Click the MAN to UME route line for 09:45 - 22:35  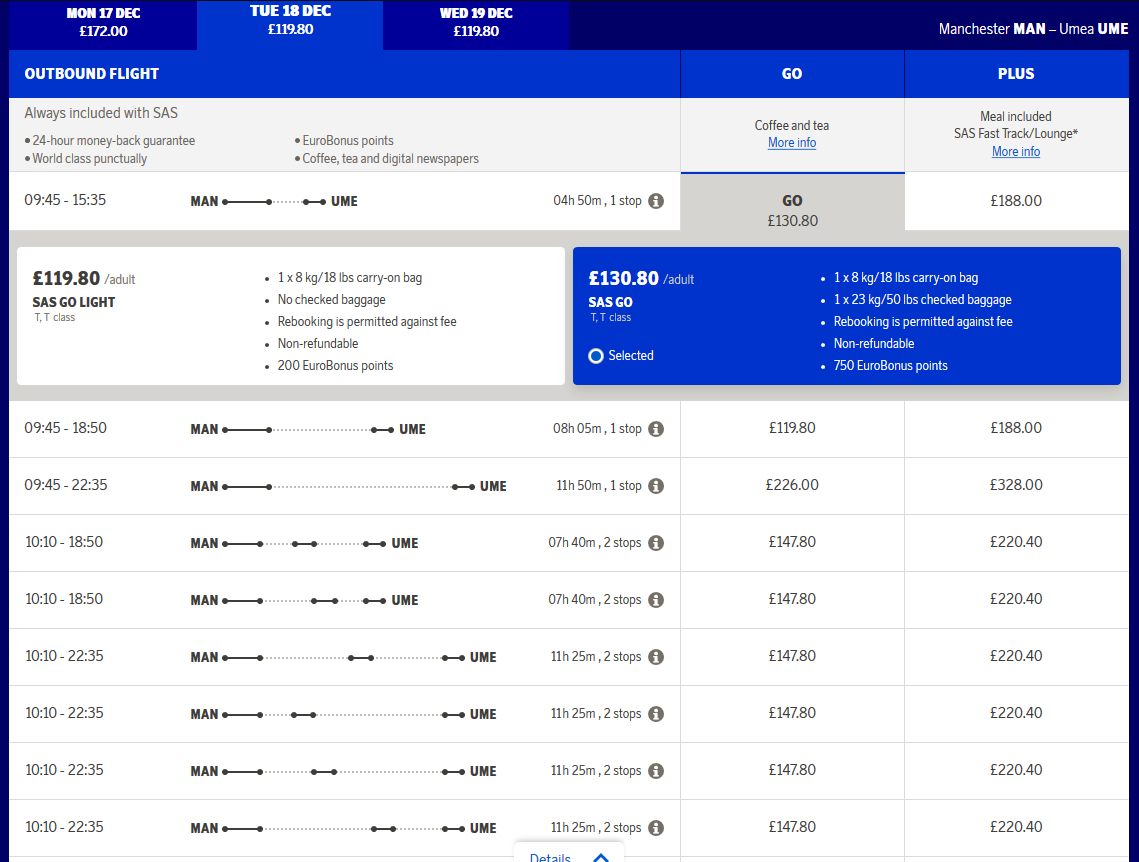click(x=349, y=487)
